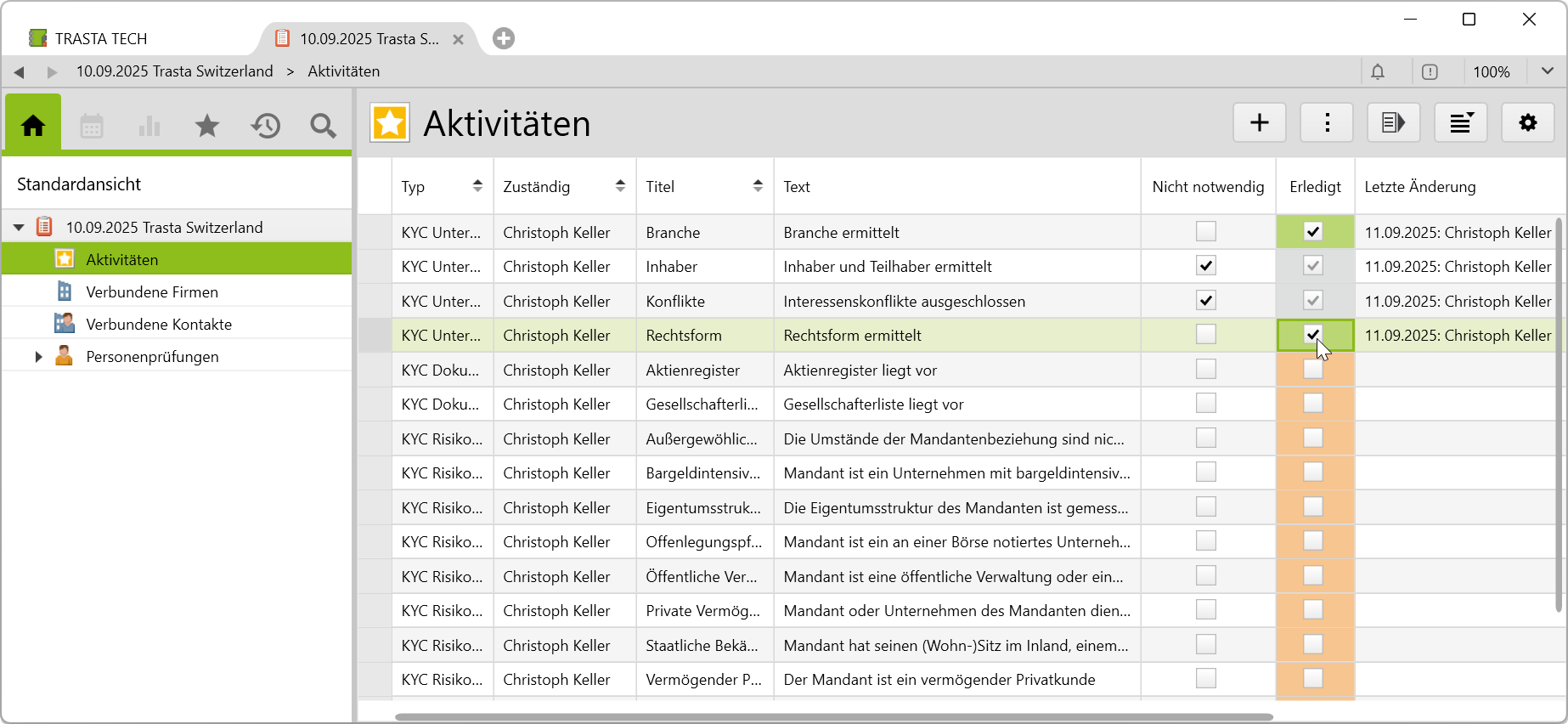Switch to the TRASTA TECH tab

pos(100,39)
